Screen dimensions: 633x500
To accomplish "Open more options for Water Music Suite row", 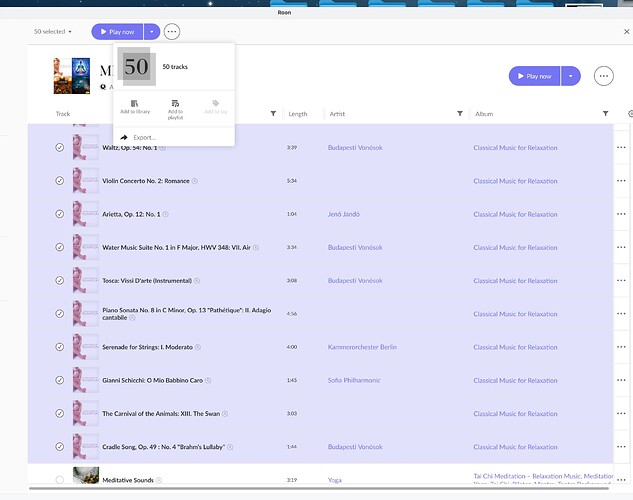I will 621,247.
